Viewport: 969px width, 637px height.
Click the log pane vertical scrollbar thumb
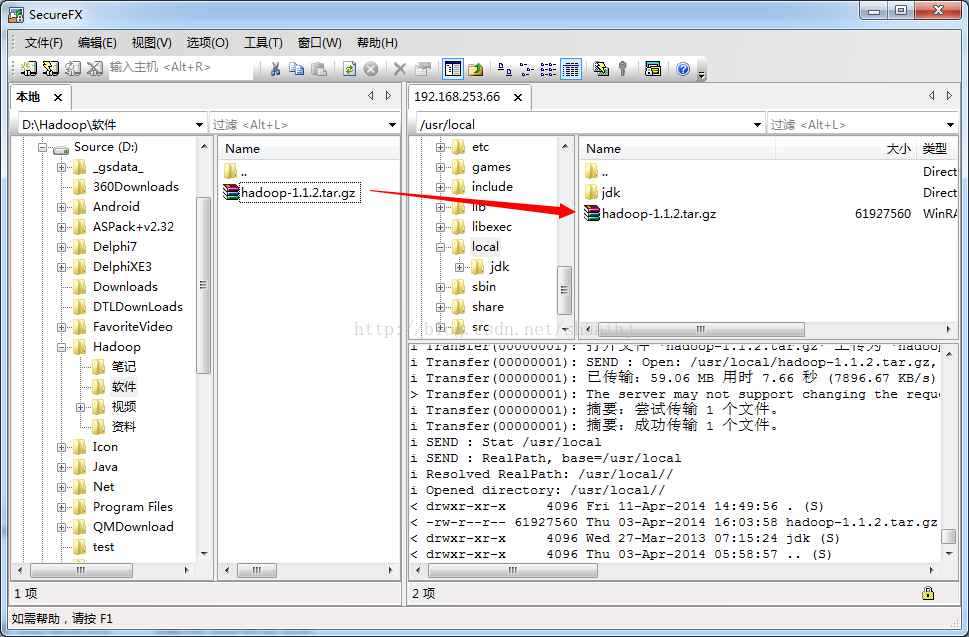pyautogui.click(x=949, y=535)
